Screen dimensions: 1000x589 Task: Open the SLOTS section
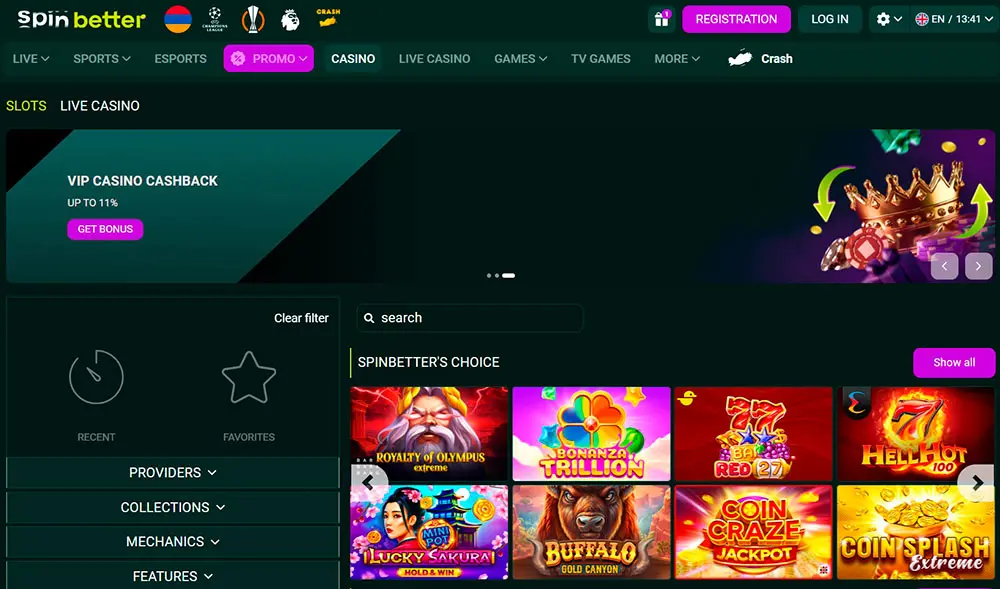(26, 105)
